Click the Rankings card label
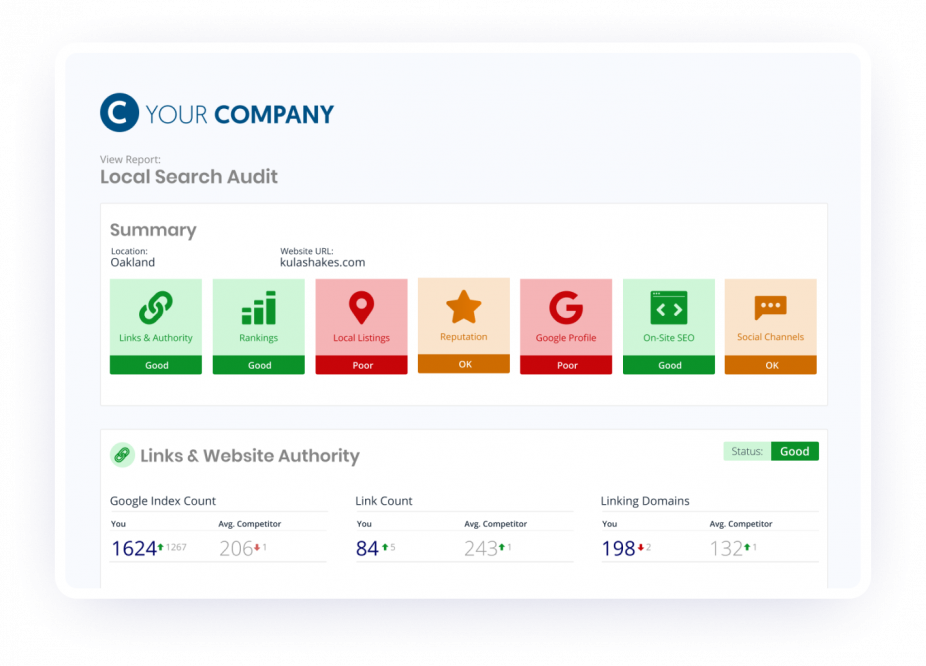Screen dimensions: 926x666 [259, 338]
